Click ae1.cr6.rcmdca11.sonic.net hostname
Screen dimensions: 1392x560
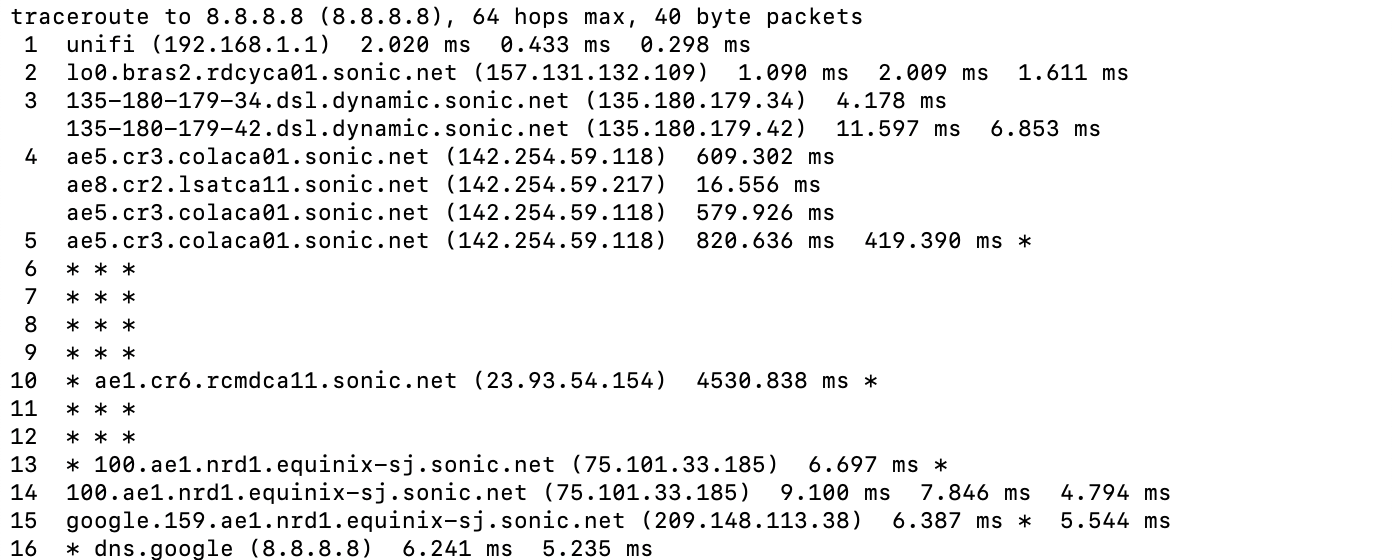coord(276,381)
